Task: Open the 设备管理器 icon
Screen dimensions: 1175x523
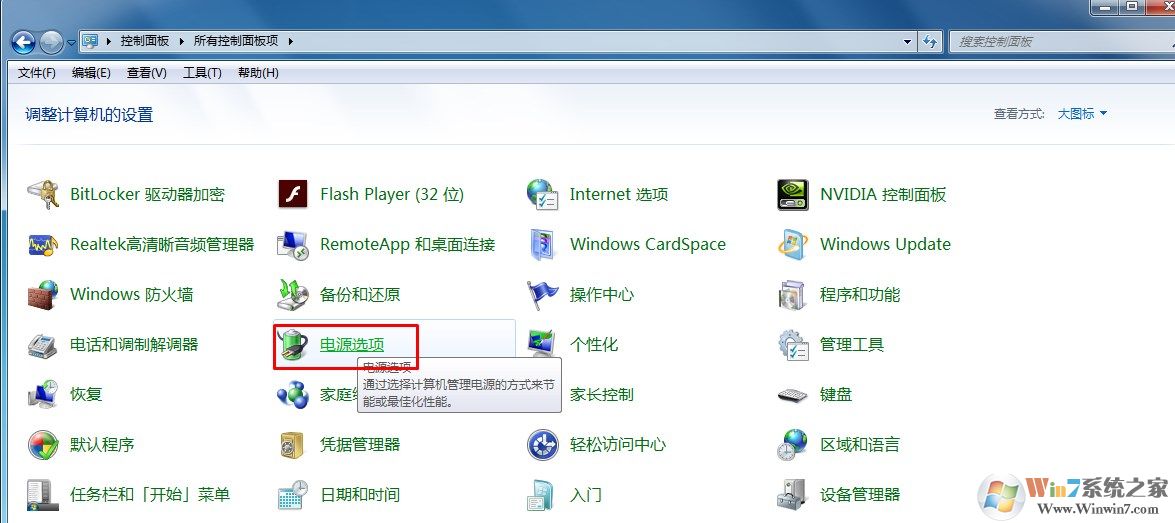Action: 793,495
